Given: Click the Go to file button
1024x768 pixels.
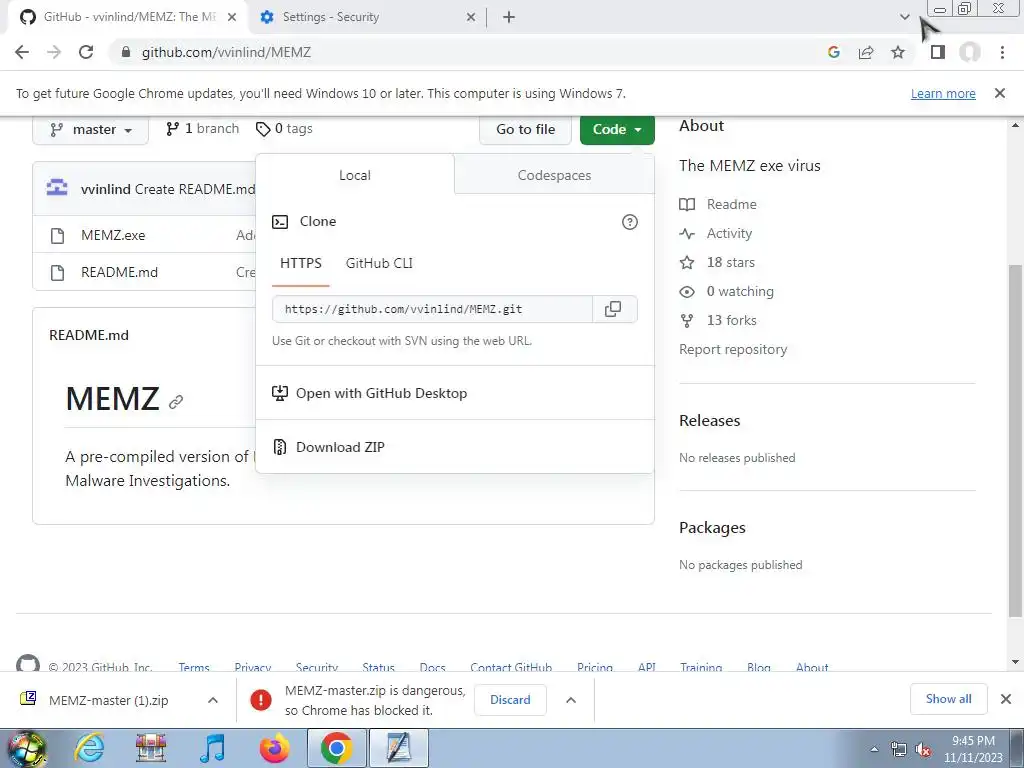Looking at the screenshot, I should coord(526,129).
